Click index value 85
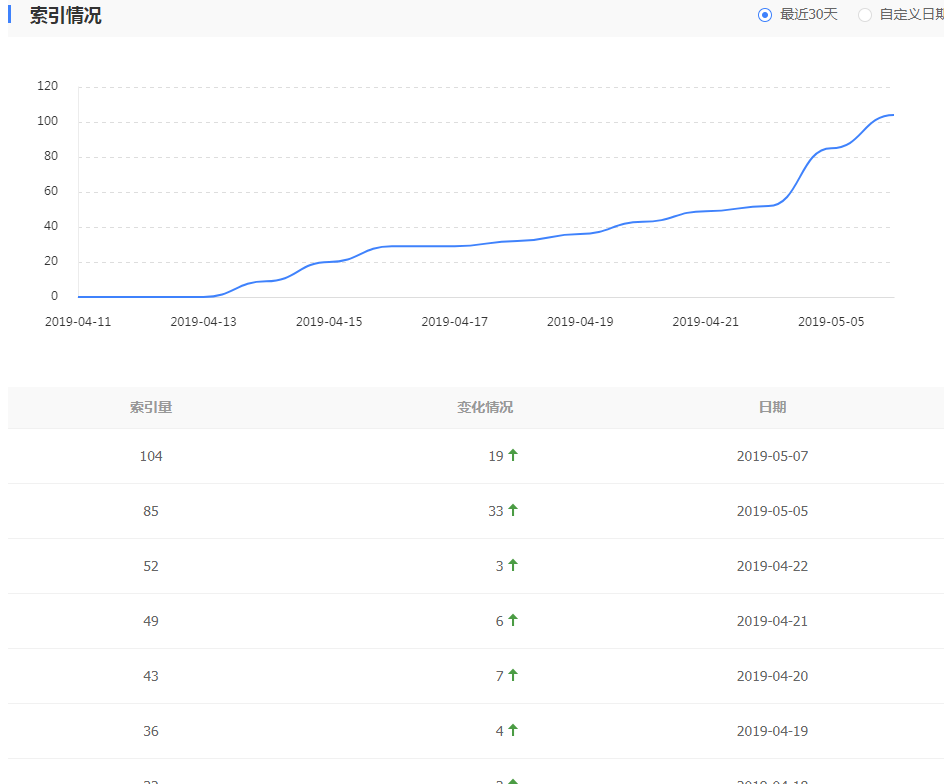944x784 pixels. click(x=151, y=511)
